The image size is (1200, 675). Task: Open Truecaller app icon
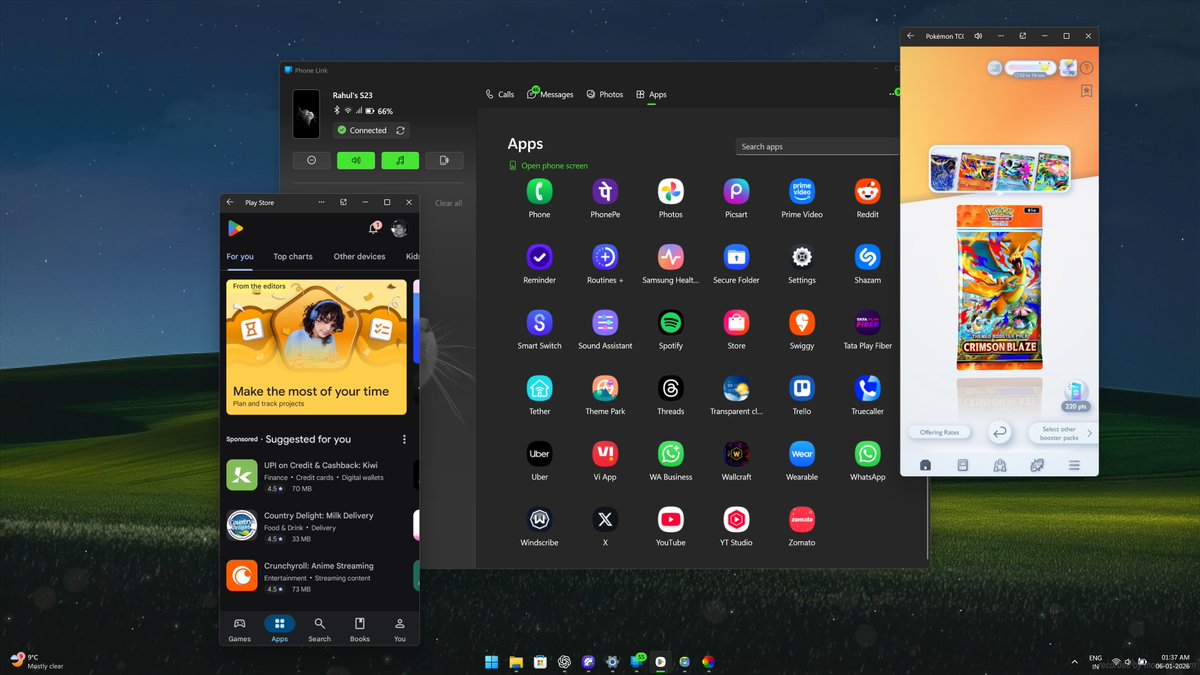pos(867,388)
